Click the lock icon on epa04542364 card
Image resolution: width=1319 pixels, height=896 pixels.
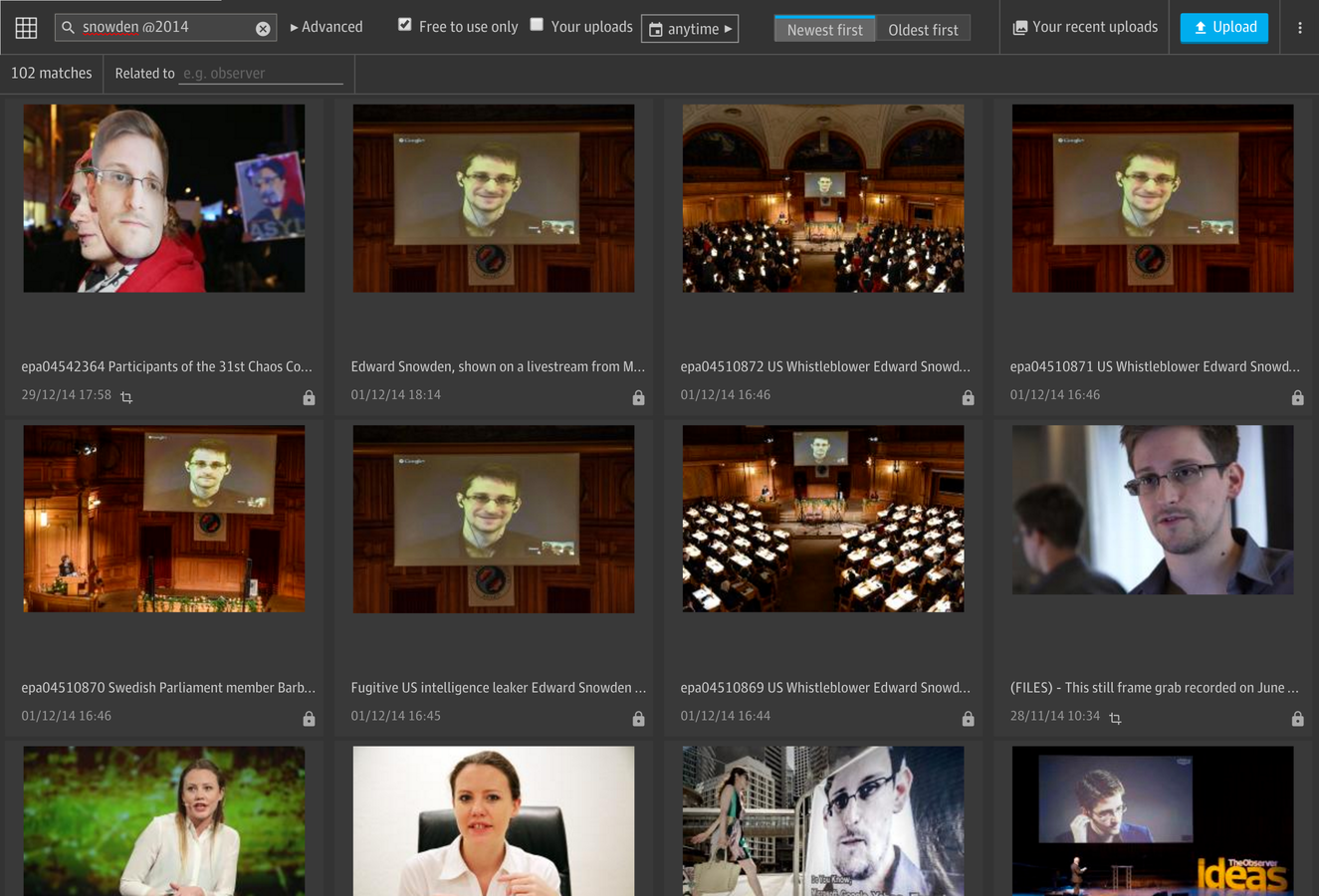(x=309, y=397)
